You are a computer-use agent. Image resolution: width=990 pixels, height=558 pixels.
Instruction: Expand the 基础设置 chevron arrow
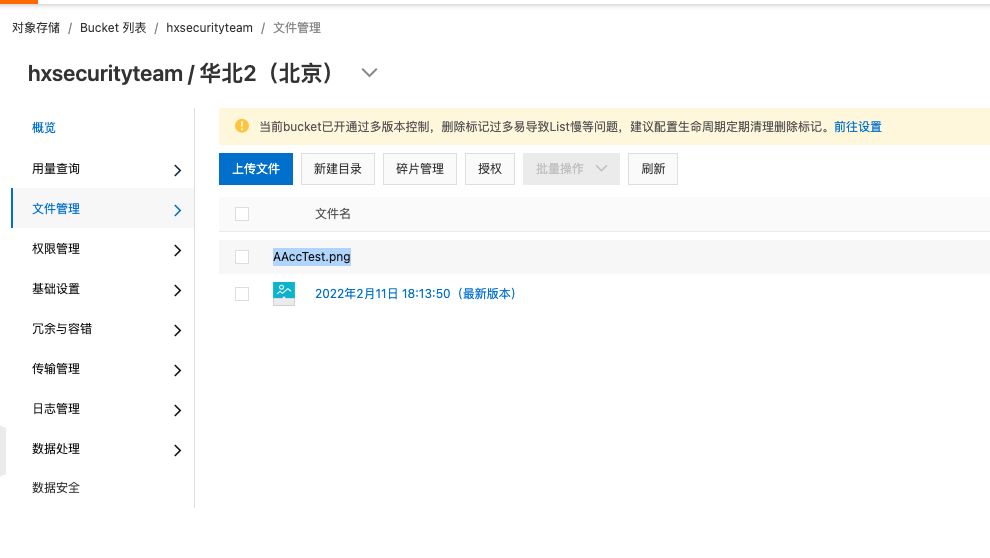(177, 290)
